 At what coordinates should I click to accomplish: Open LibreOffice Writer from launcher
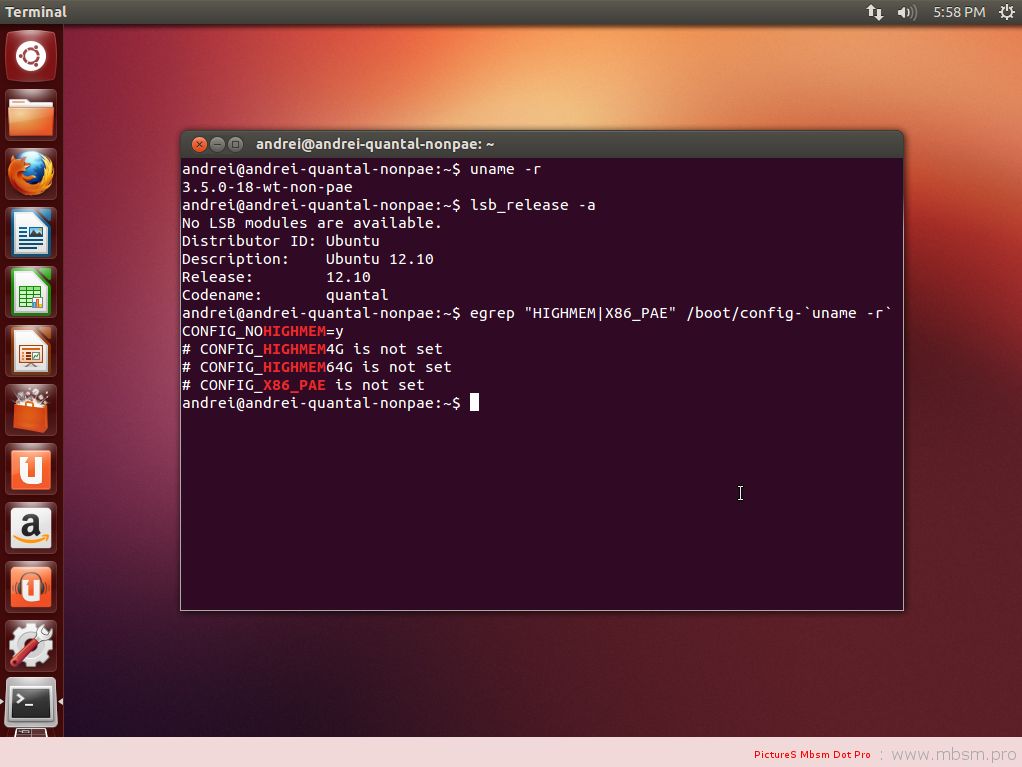[x=31, y=234]
